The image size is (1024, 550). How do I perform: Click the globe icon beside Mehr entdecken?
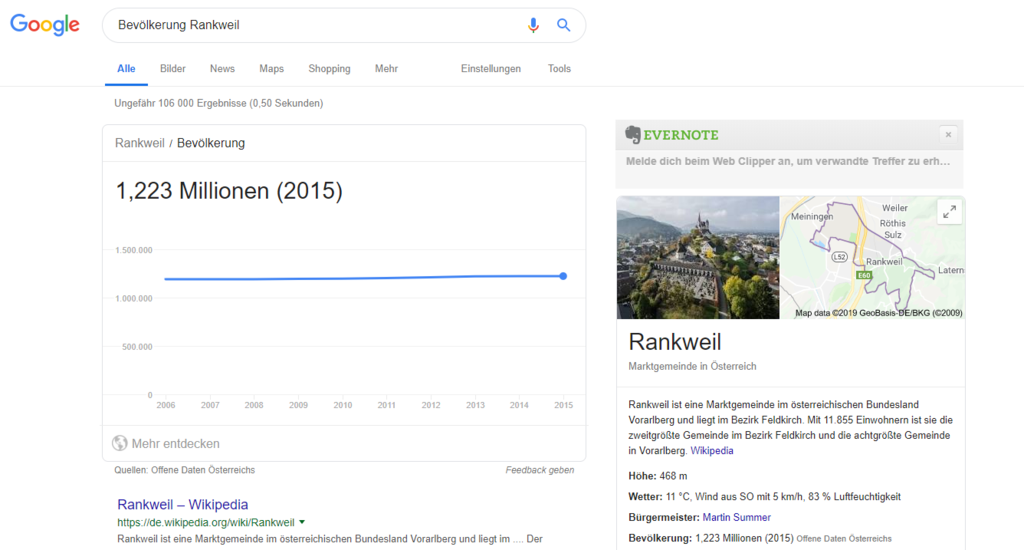(120, 443)
